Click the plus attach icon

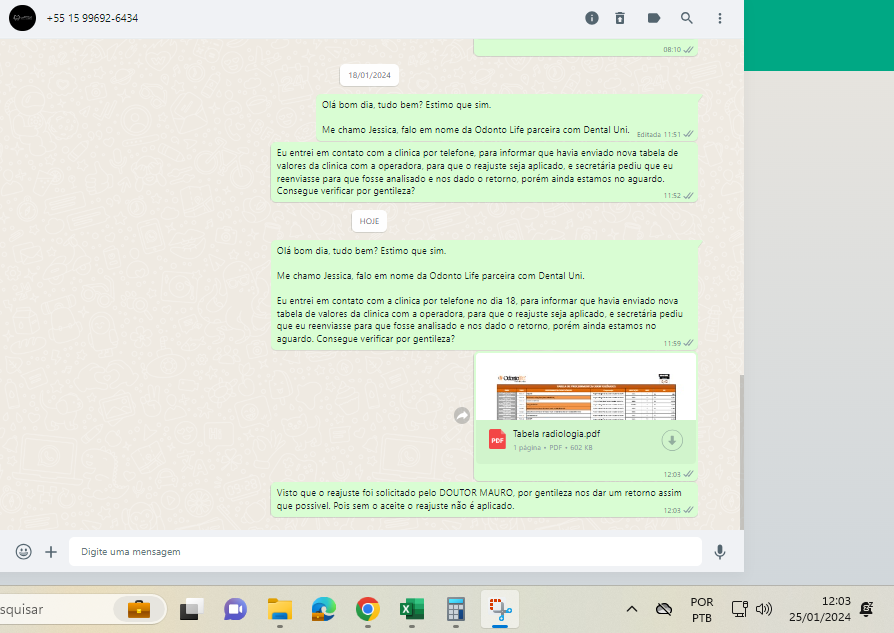coord(51,551)
